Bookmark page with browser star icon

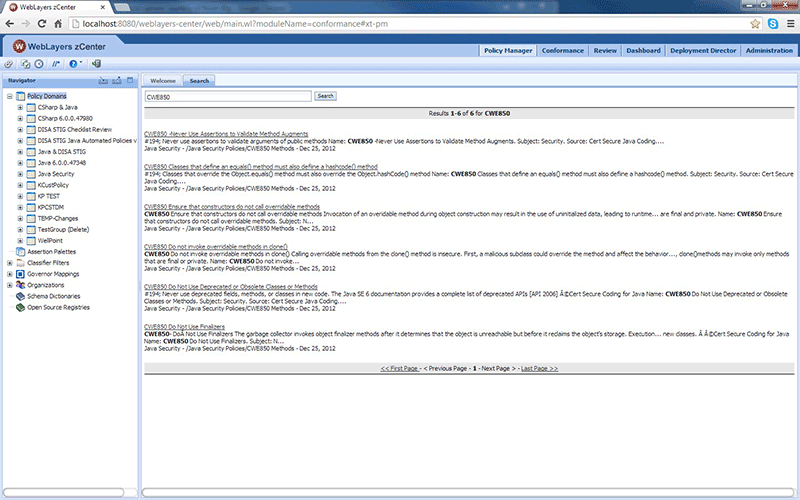point(755,23)
